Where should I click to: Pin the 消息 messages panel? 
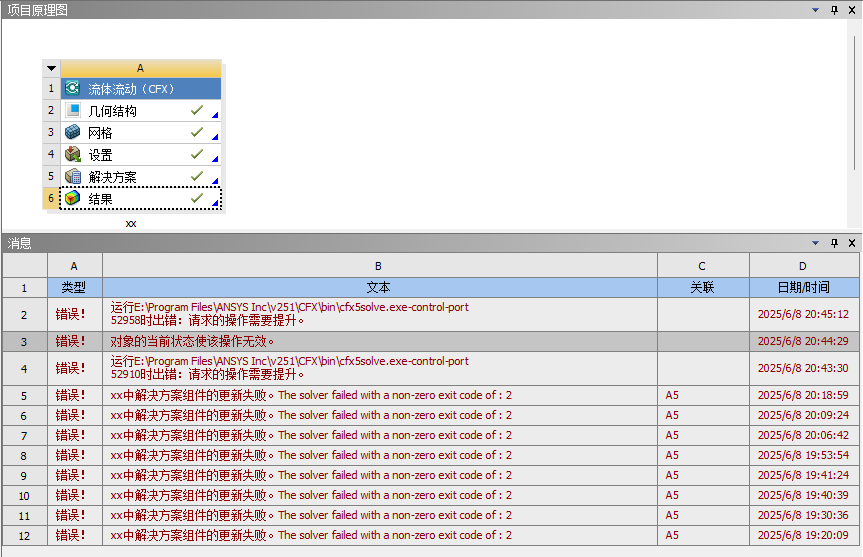[835, 243]
